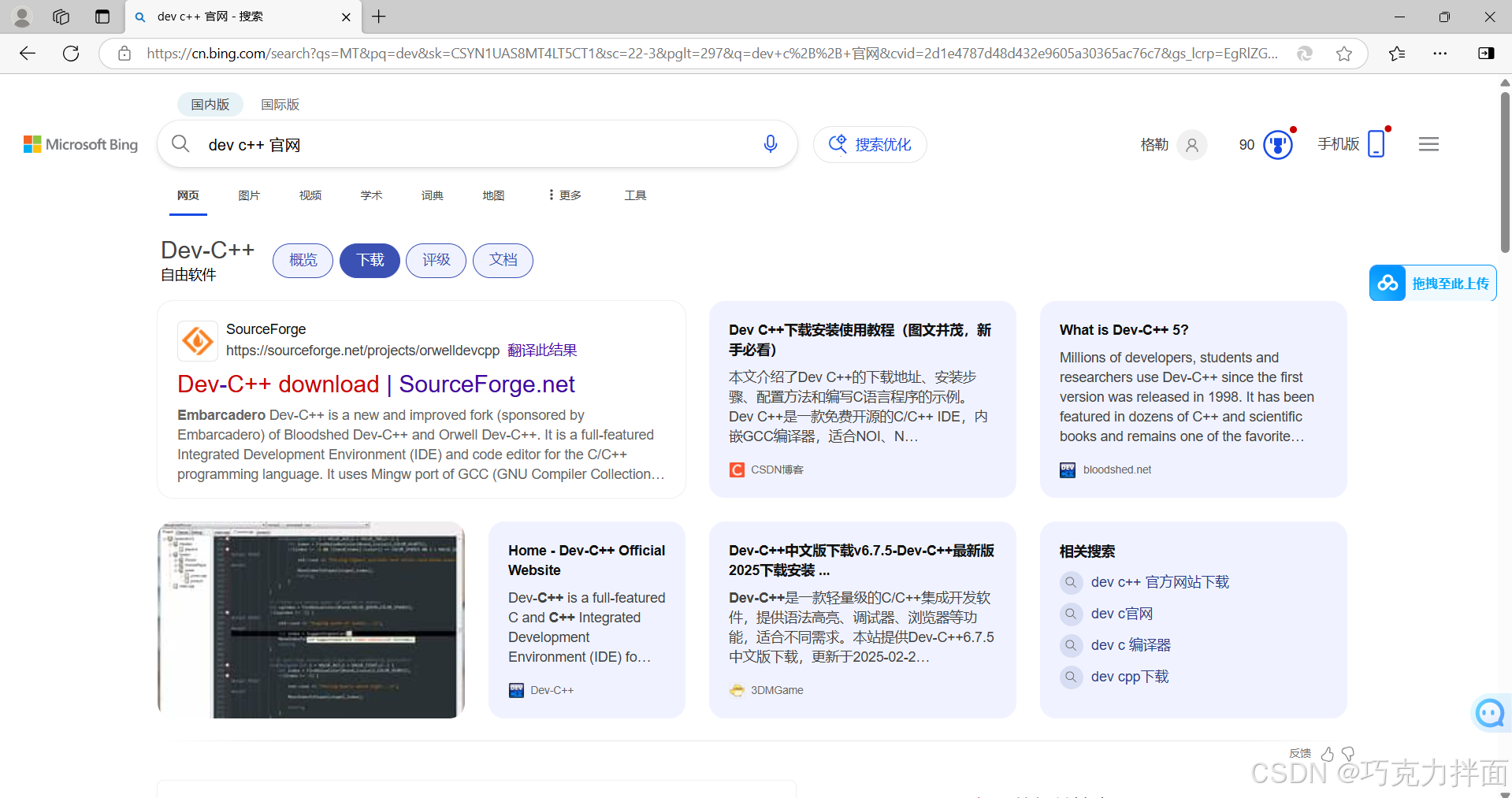Open the What is Dev-C++ 5? card
The height and width of the screenshot is (798, 1512).
[x=1193, y=399]
